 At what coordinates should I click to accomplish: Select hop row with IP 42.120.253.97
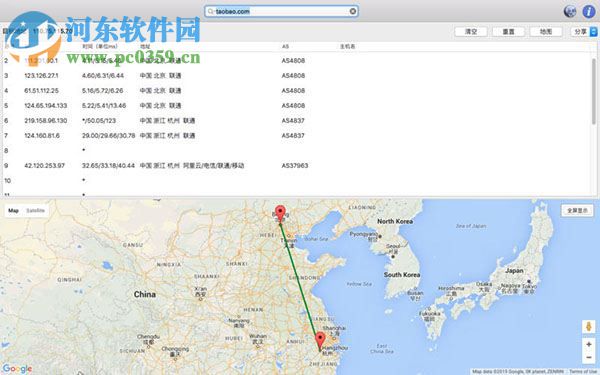pos(297,166)
